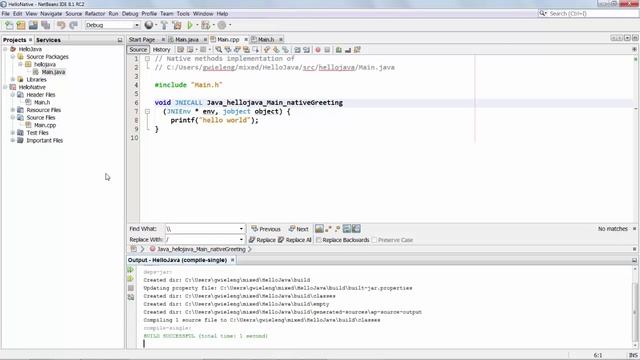This screenshot has height=360, width=640.
Task: Click the Previous find button
Action: 266,229
